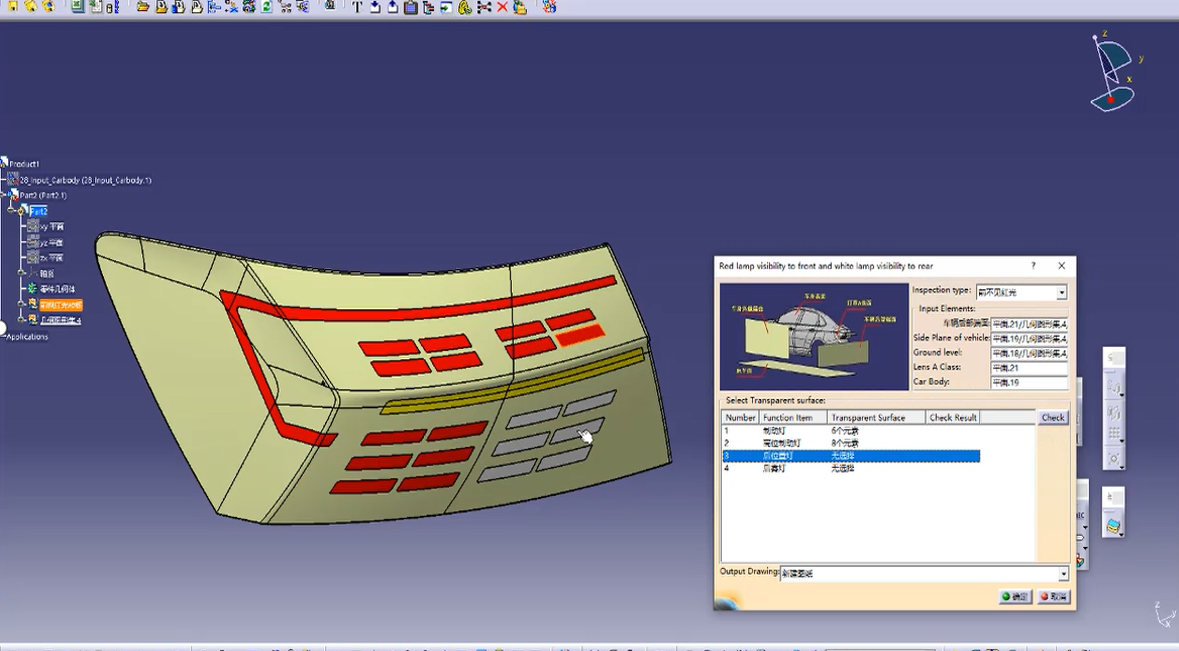
Task: Click the layered surface icon in right toolbar
Action: click(x=1113, y=525)
